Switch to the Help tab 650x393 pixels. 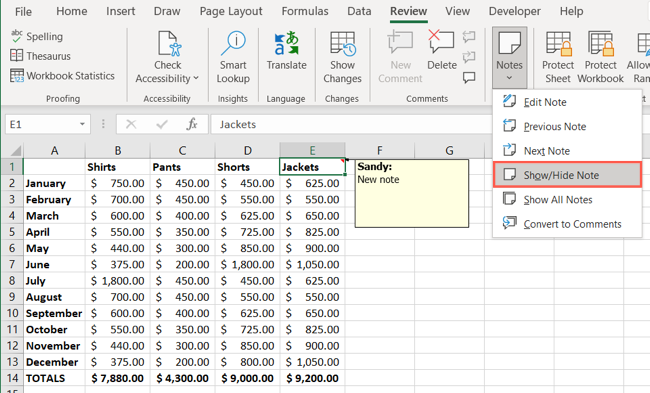571,11
